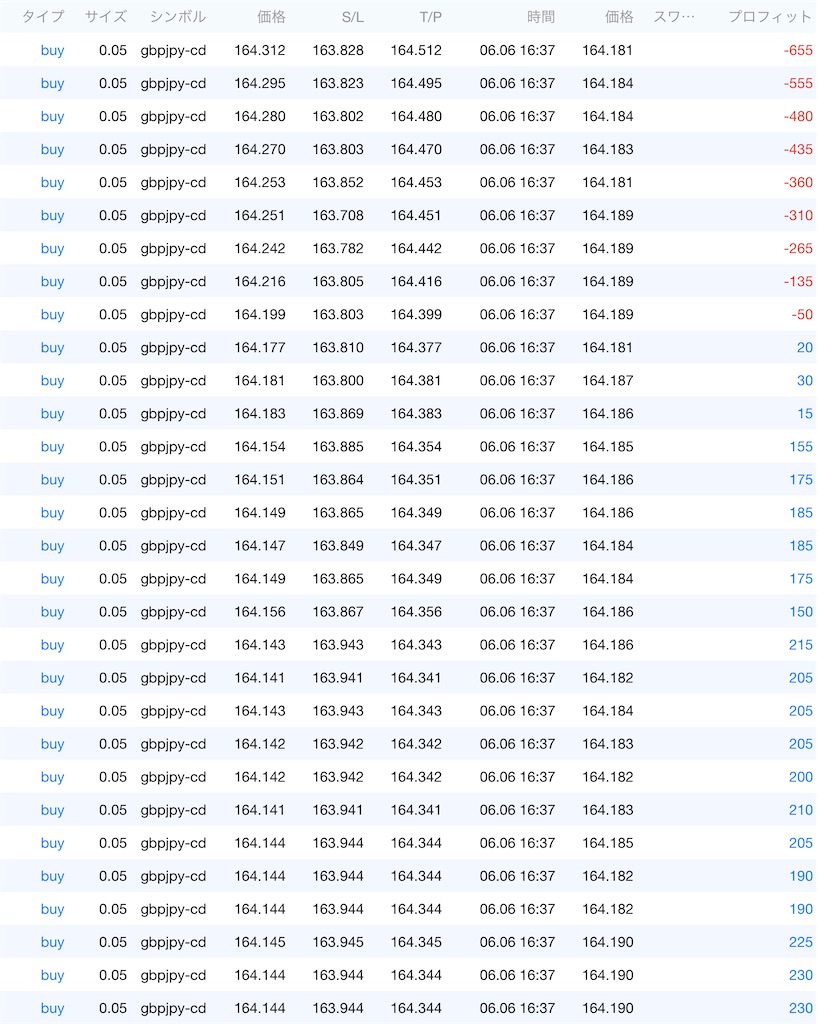This screenshot has height=1024, width=818.
Task: Select the 155 profit value
Action: pyautogui.click(x=801, y=447)
